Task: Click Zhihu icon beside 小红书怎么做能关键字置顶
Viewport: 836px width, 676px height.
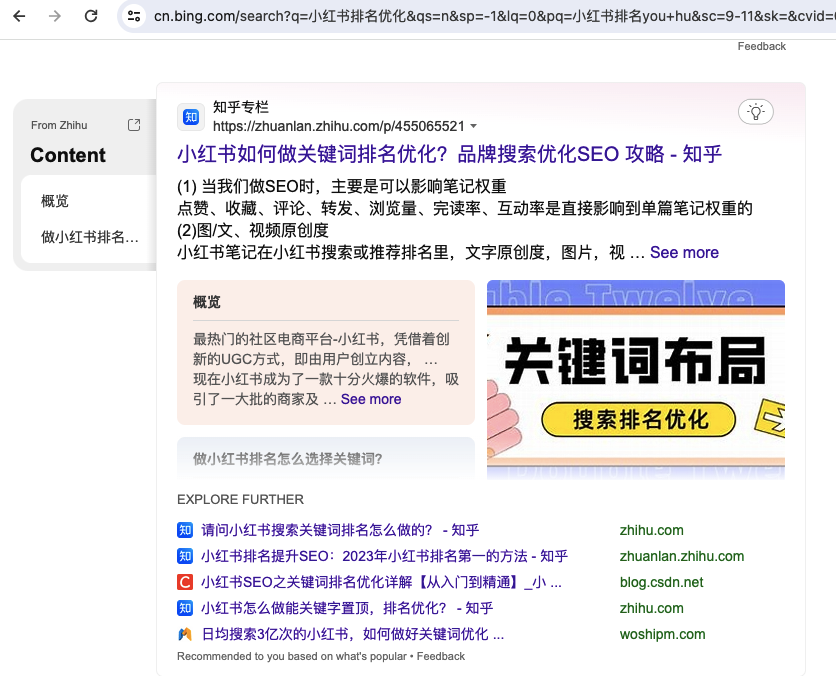Action: (184, 608)
